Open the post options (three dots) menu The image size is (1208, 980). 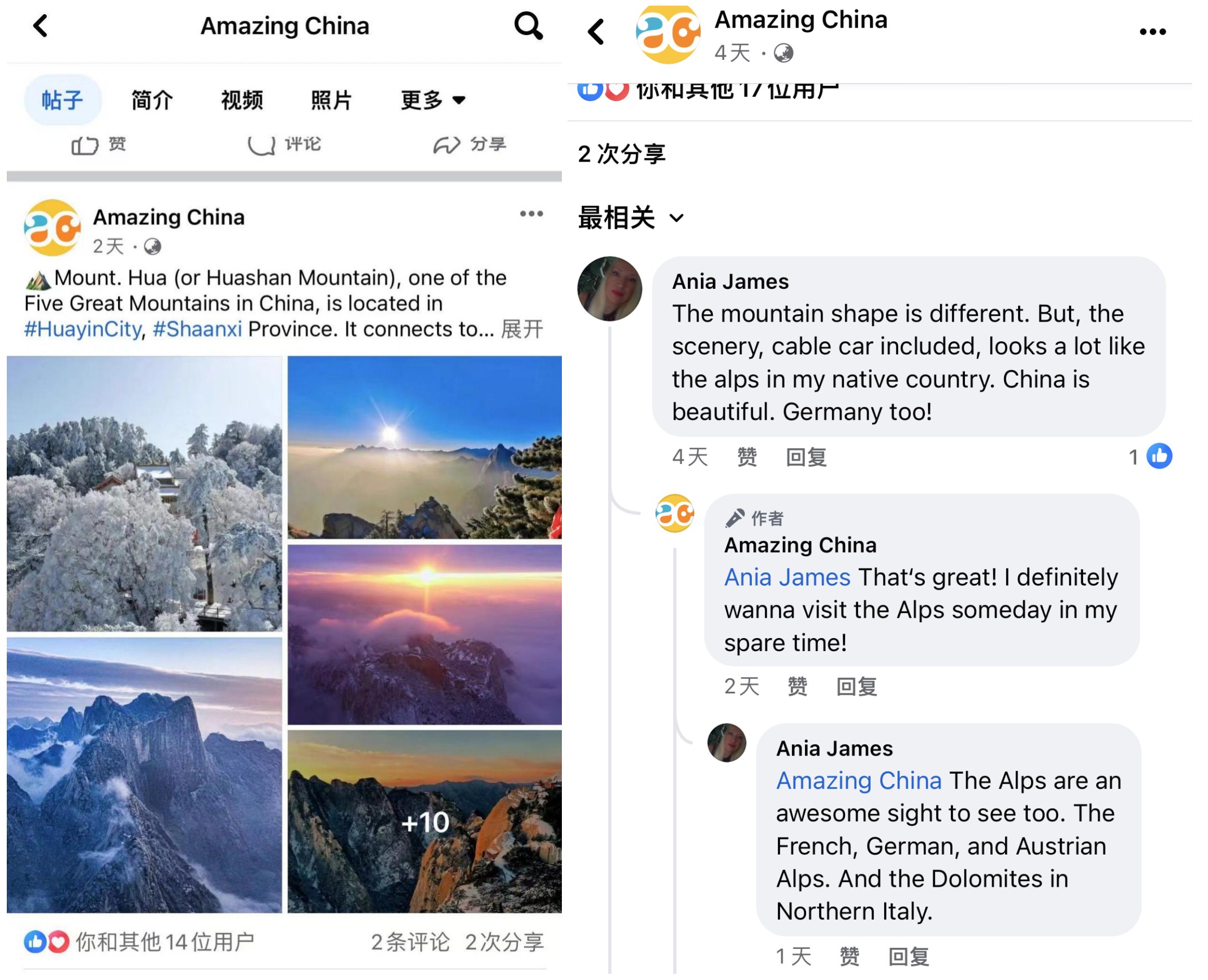[532, 213]
